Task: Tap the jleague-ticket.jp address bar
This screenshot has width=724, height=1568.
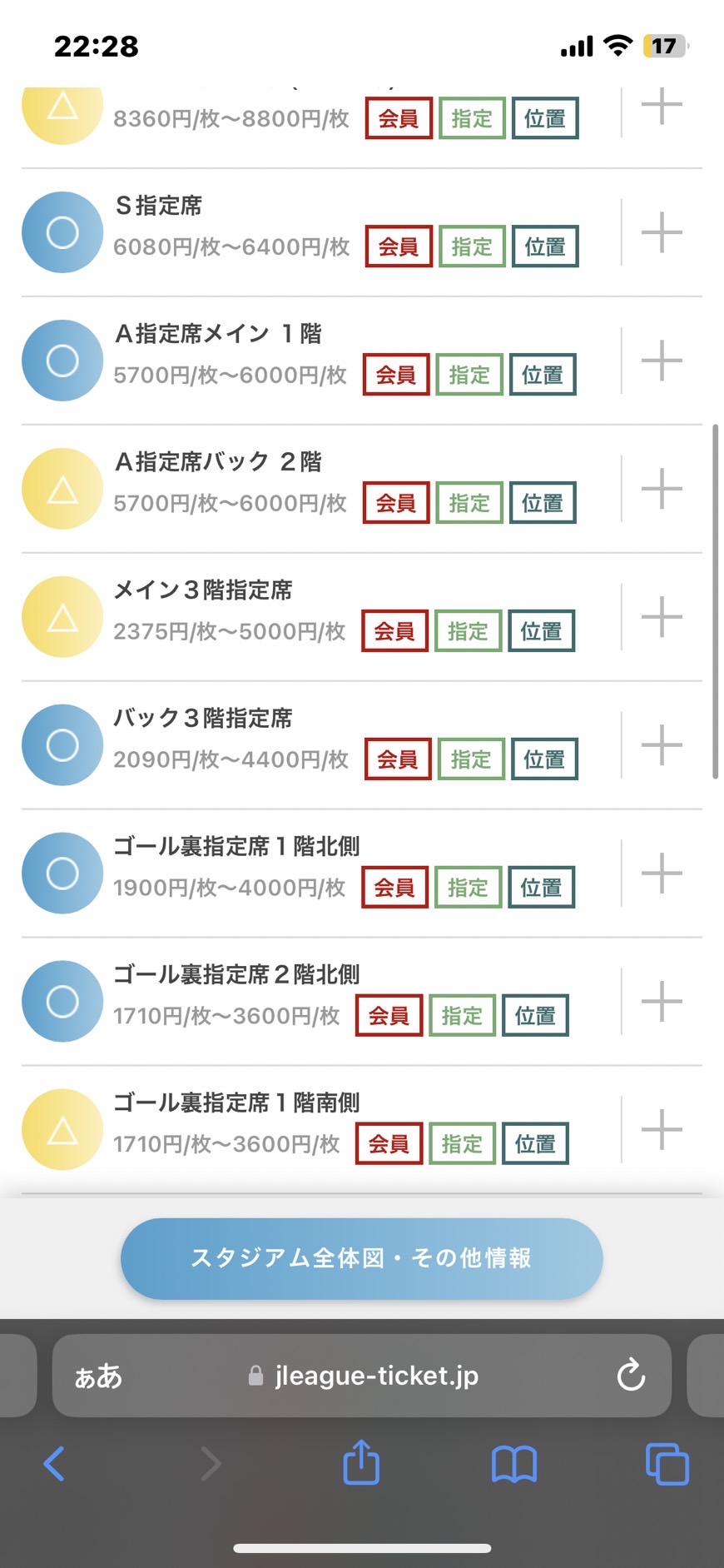Action: point(374,1376)
